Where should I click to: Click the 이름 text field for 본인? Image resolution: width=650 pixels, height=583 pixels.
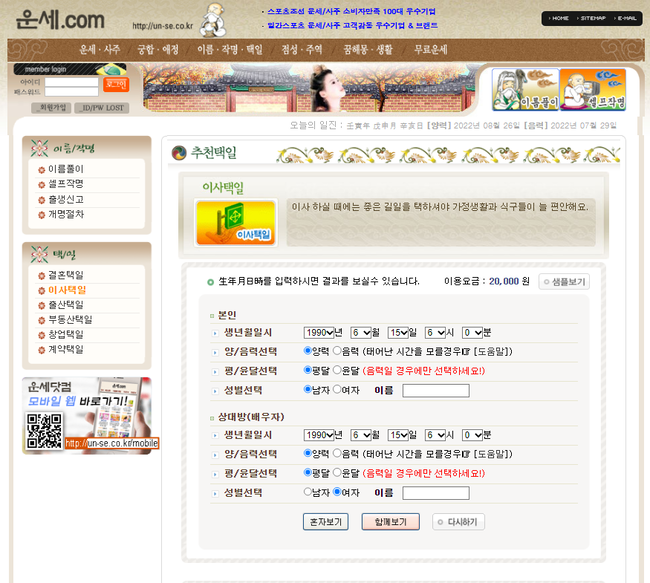click(435, 391)
